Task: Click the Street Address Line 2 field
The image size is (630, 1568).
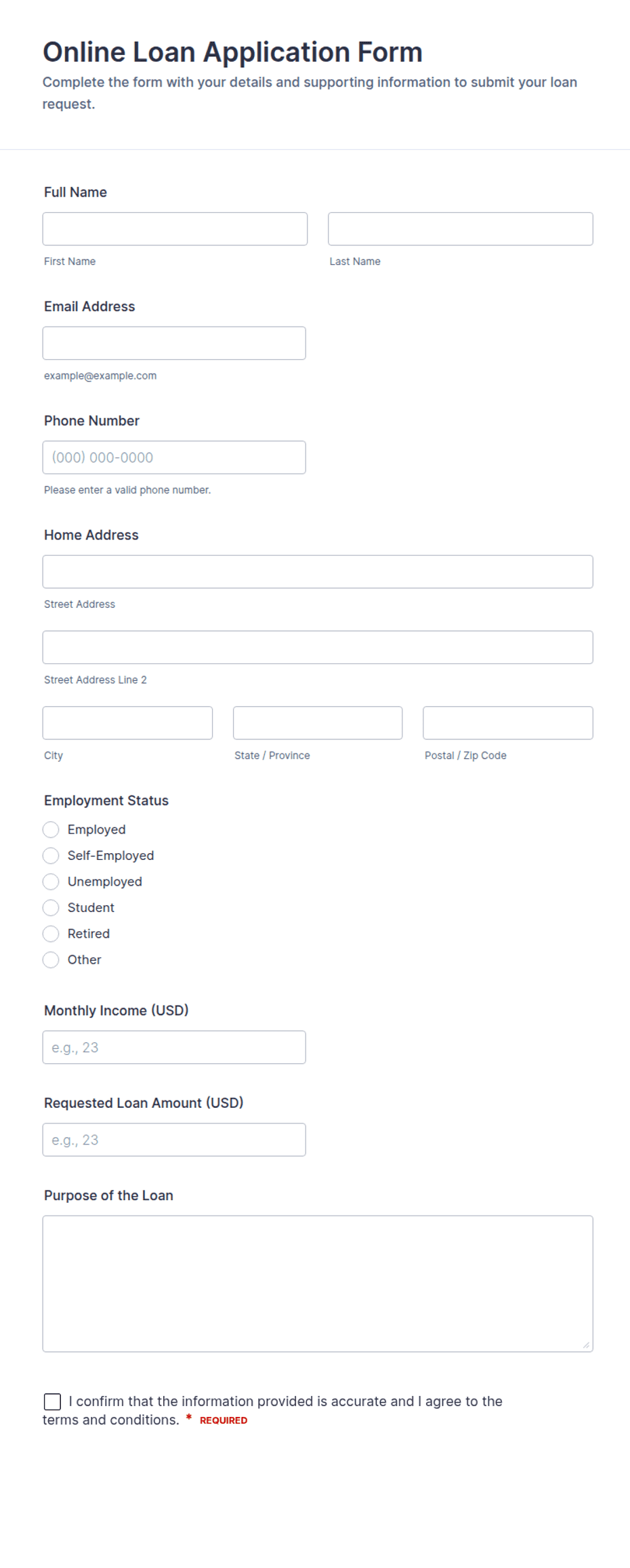Action: [x=318, y=648]
